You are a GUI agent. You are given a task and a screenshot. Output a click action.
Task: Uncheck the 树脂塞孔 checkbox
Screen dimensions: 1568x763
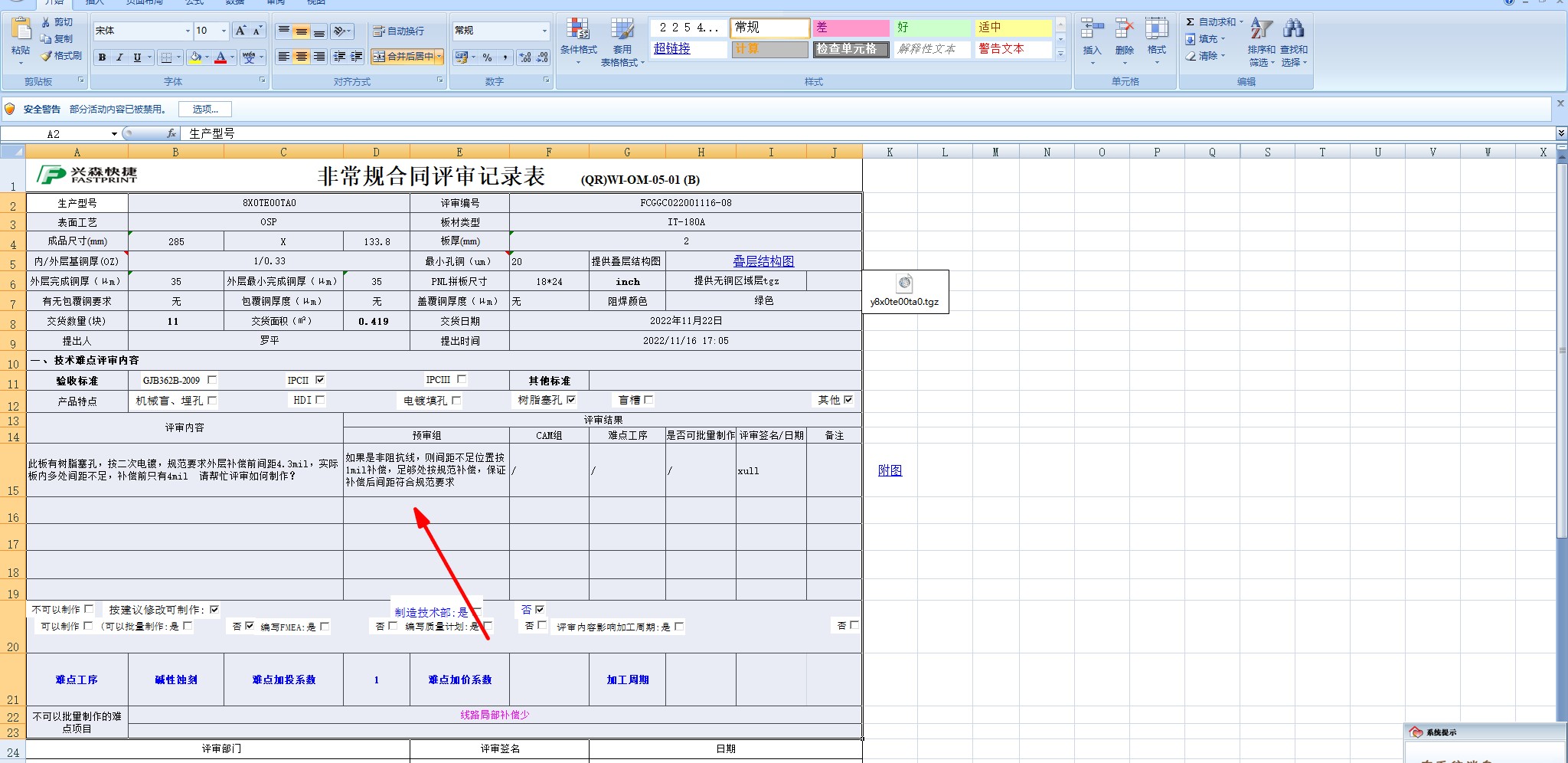(x=571, y=399)
